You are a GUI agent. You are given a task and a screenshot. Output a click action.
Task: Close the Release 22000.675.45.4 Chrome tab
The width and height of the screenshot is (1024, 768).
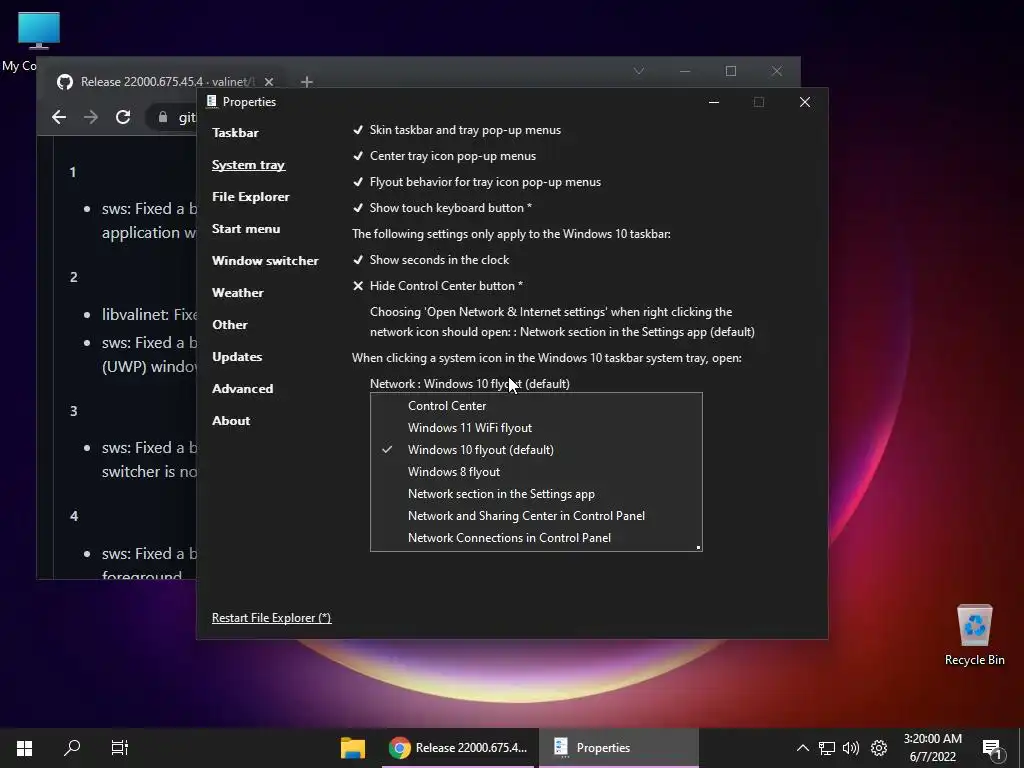[268, 82]
